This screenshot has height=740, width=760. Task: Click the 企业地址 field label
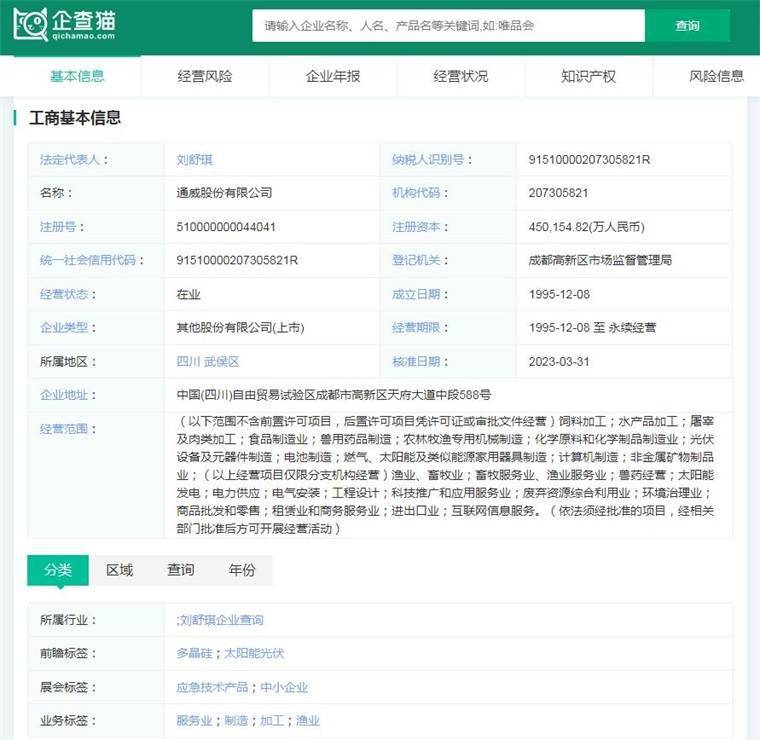67,395
